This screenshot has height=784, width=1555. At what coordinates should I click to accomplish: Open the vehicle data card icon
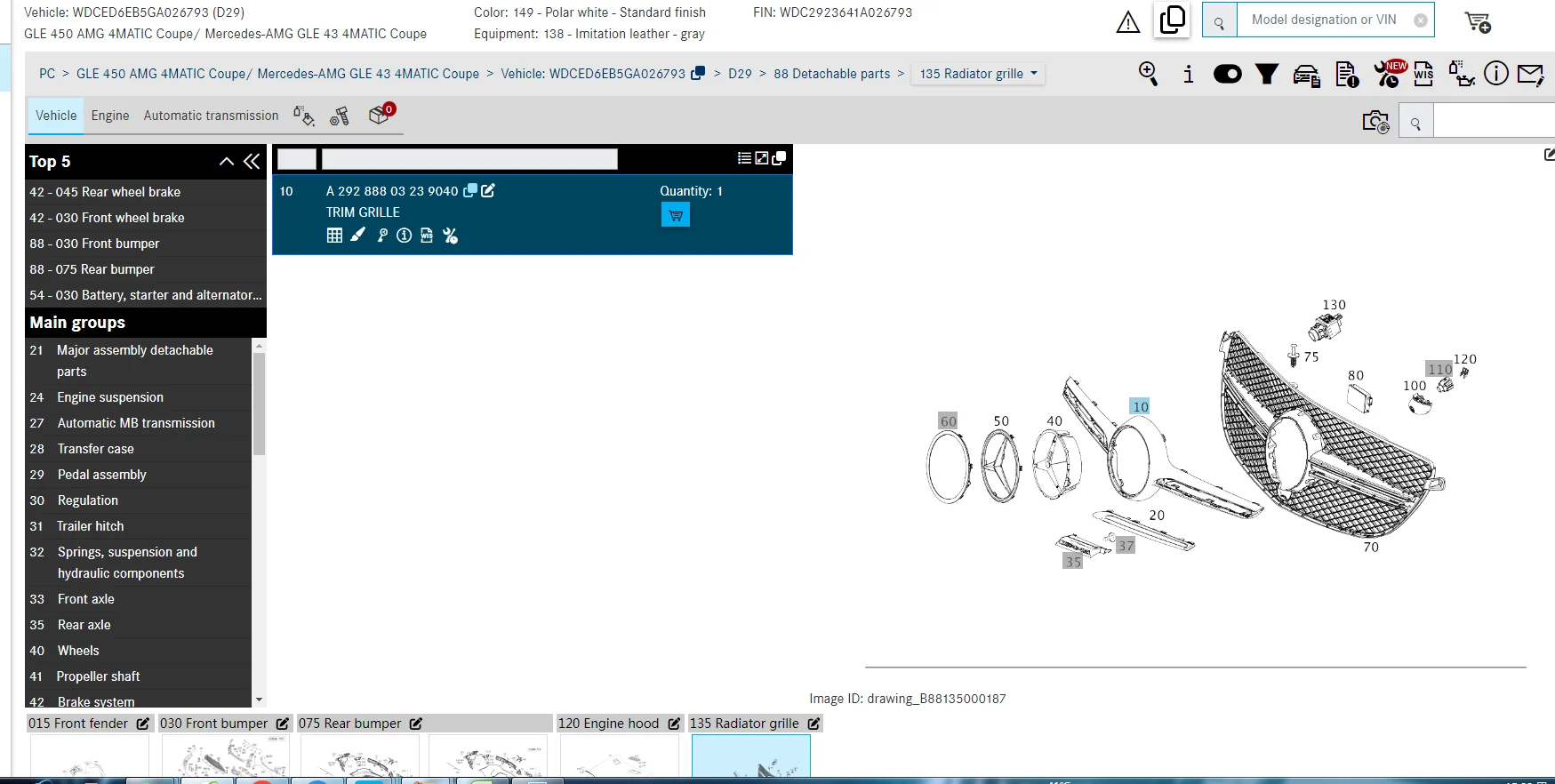pos(1306,76)
